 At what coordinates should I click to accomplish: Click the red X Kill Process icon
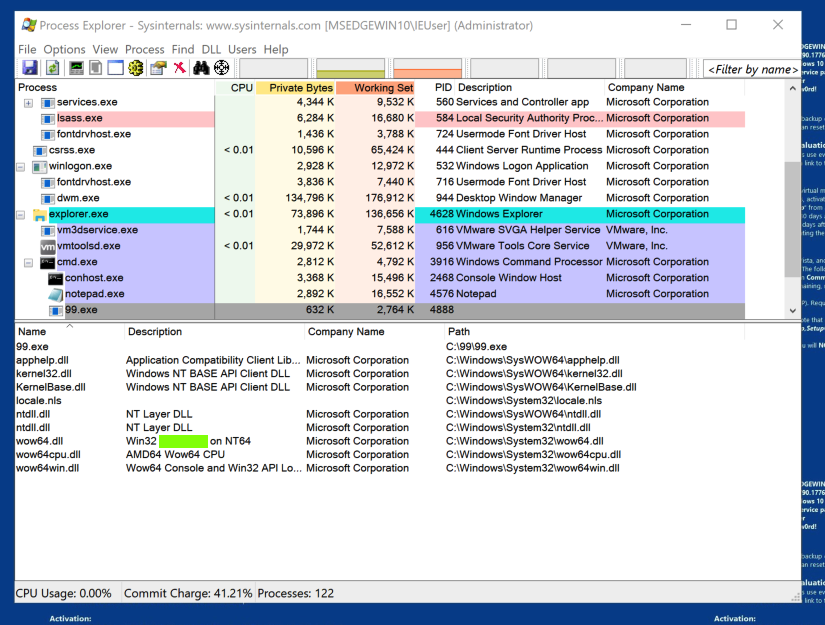tap(179, 68)
